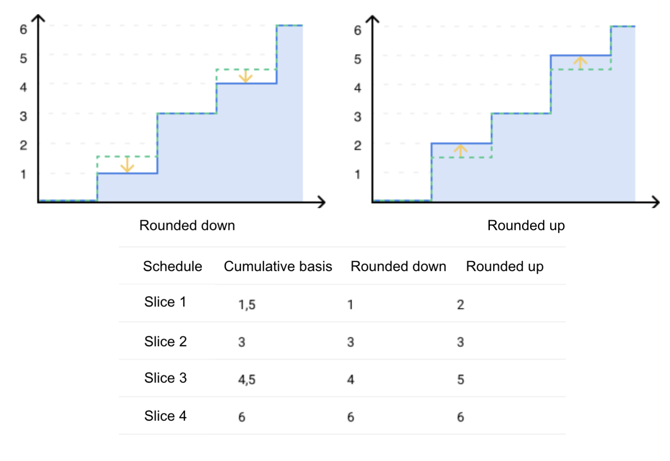Click the Rounded up value 5 for Slice 3
This screenshot has height=461, width=670.
coord(460,380)
